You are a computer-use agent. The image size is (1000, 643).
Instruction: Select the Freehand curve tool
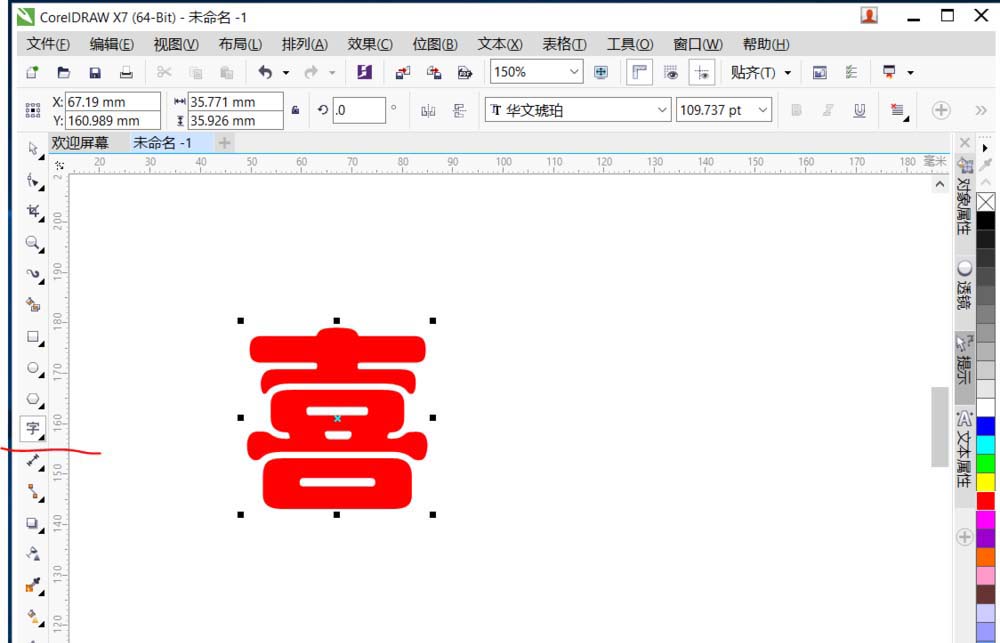coord(33,274)
